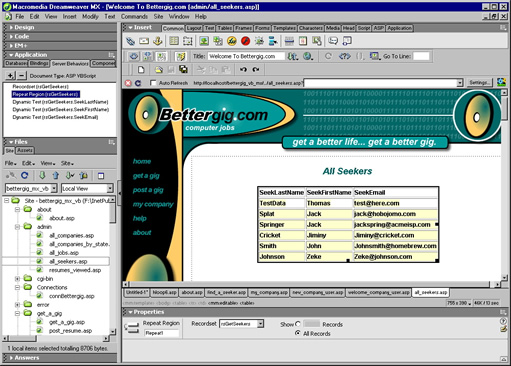Screen dimensions: 511x366
Task: Click the 'my company' navigation link
Action: 153,204
